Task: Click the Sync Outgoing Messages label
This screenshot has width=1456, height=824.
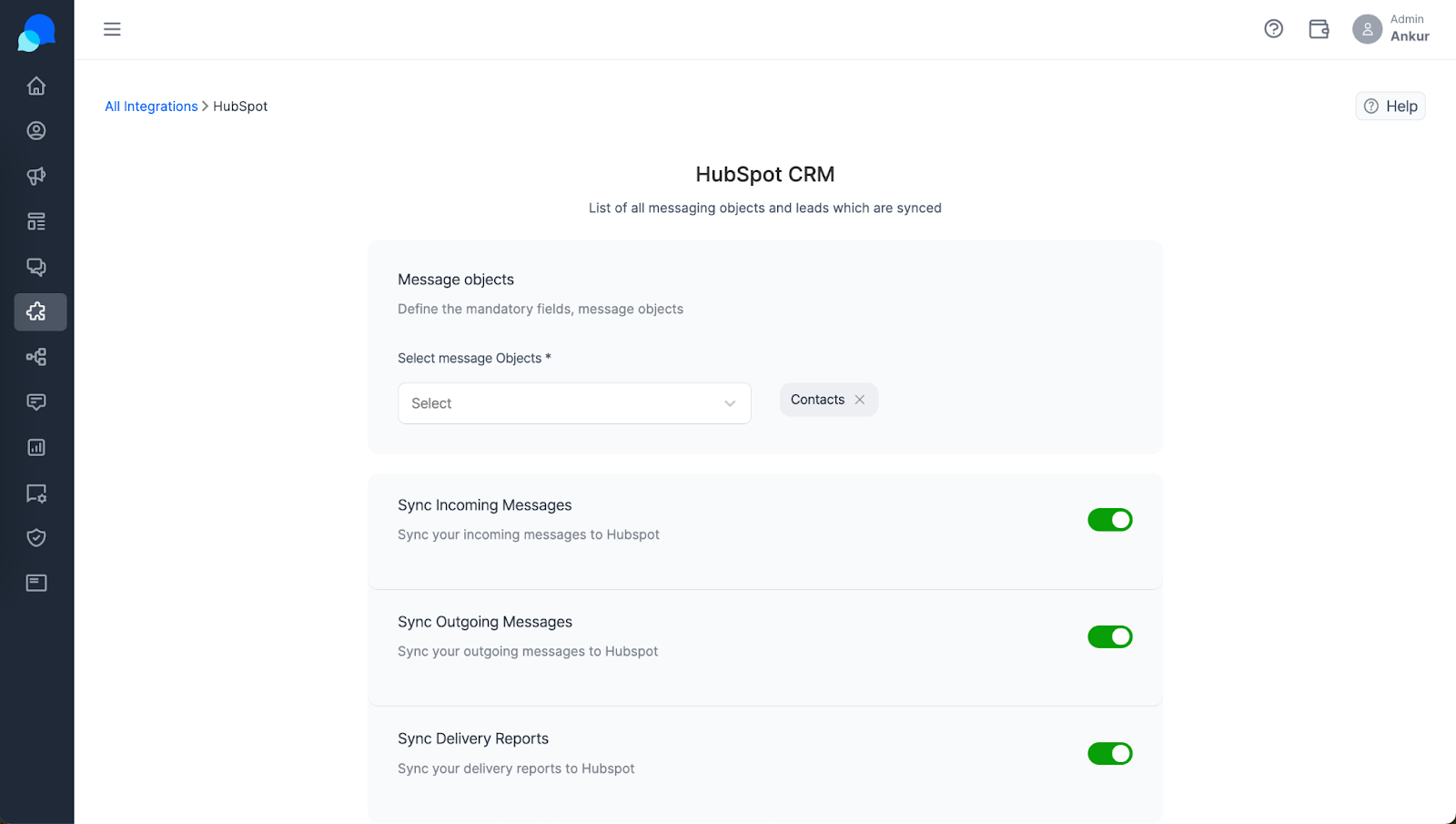Action: pos(485,622)
